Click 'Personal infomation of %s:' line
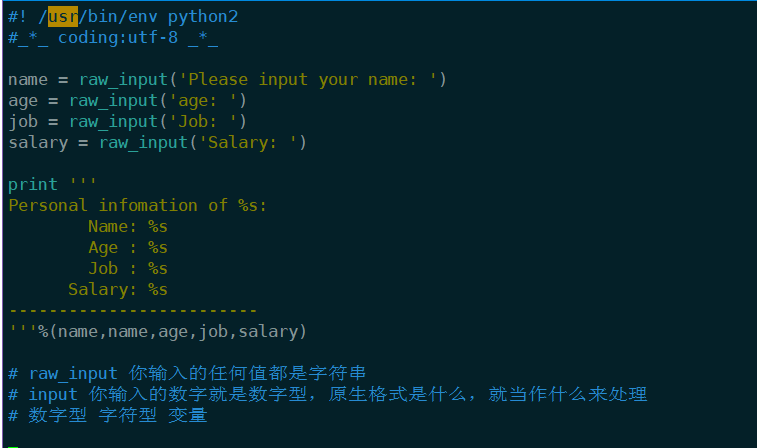The width and height of the screenshot is (757, 448). coord(138,205)
